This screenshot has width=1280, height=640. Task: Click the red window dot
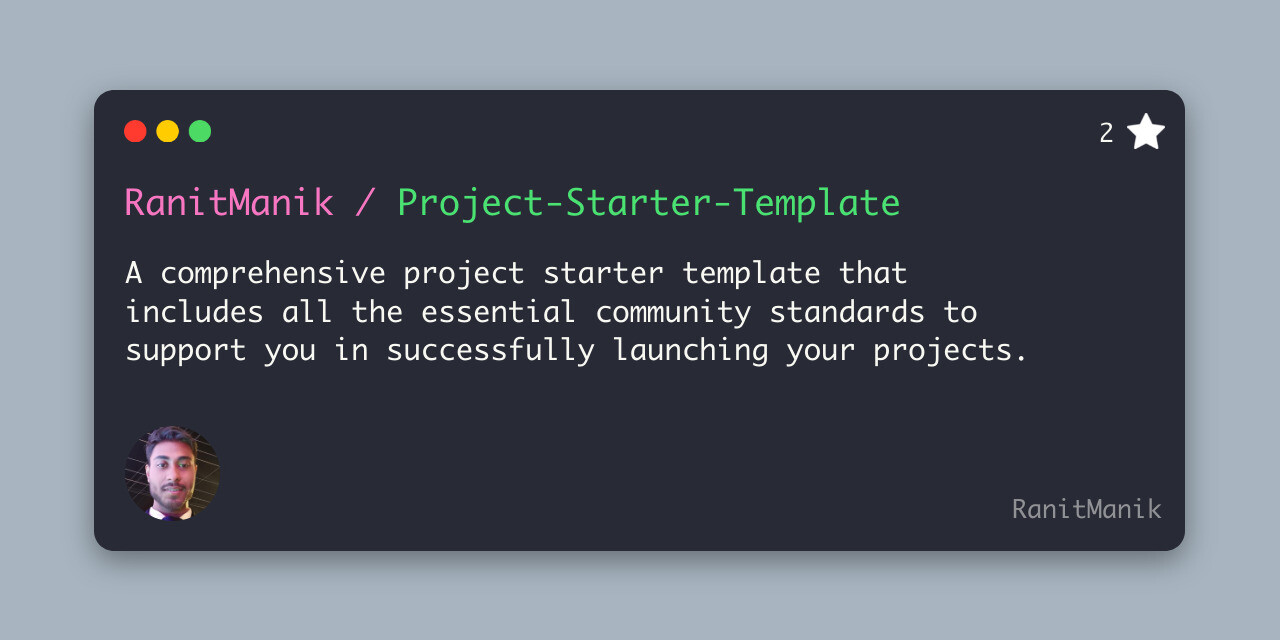point(135,131)
